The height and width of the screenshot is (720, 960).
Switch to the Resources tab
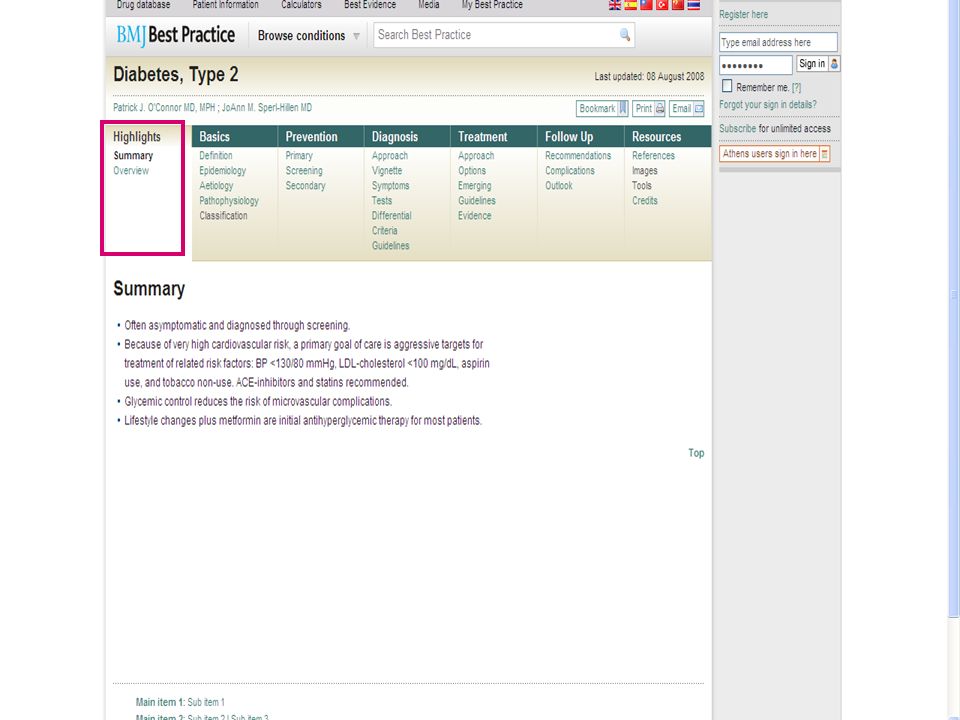coord(668,137)
